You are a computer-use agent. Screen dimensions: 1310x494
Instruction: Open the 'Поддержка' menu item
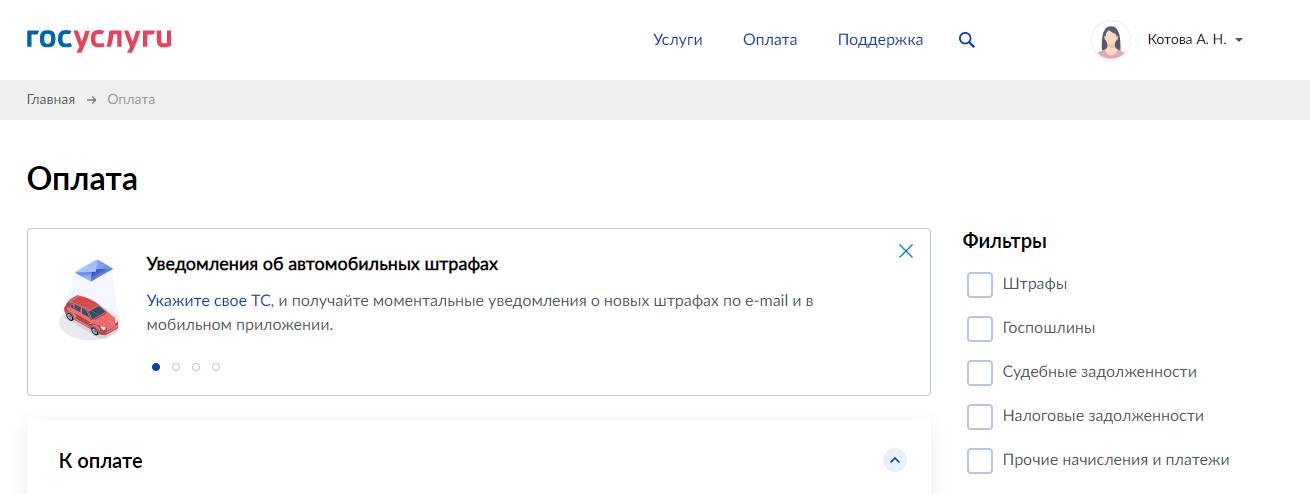click(x=880, y=40)
